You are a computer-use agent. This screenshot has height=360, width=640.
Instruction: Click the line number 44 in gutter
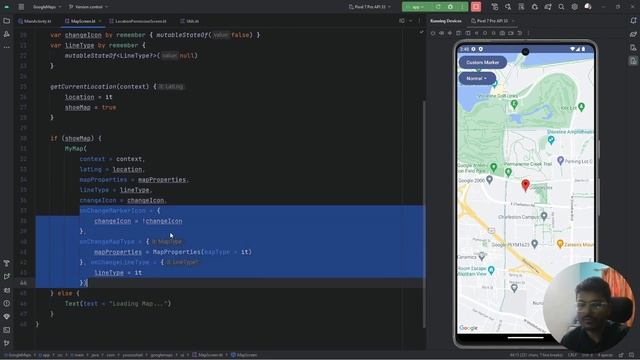23,283
